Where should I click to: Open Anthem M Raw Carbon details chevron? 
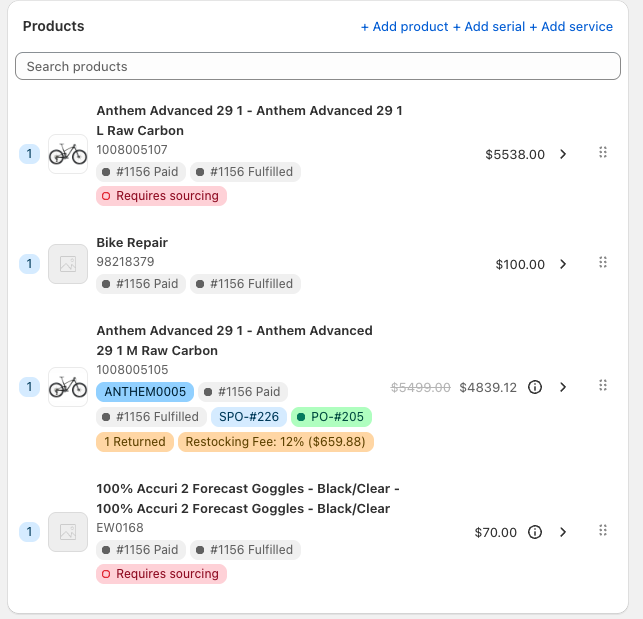tap(563, 387)
